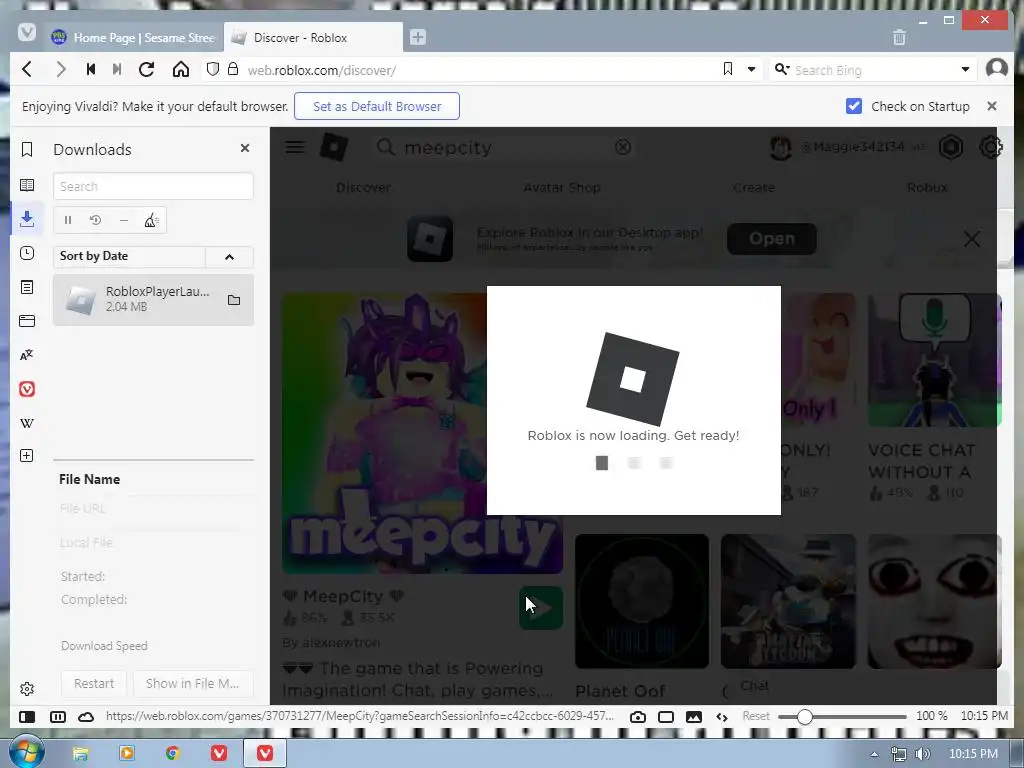Toggle tab tiling in status bar
Screen dimensions: 1024x768
665,716
